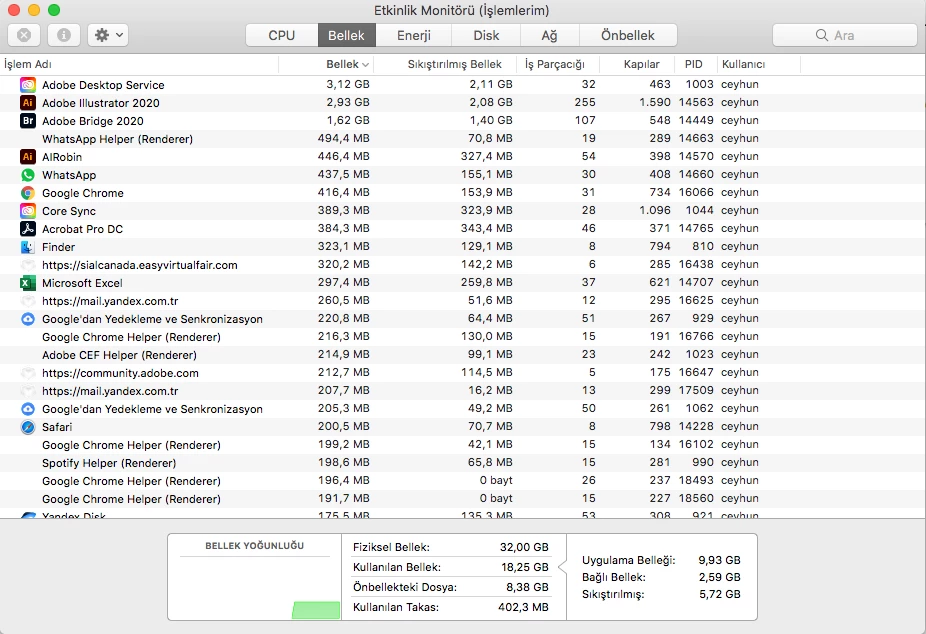Click the Fiziksel Bellek 32,00 GB value

point(524,547)
